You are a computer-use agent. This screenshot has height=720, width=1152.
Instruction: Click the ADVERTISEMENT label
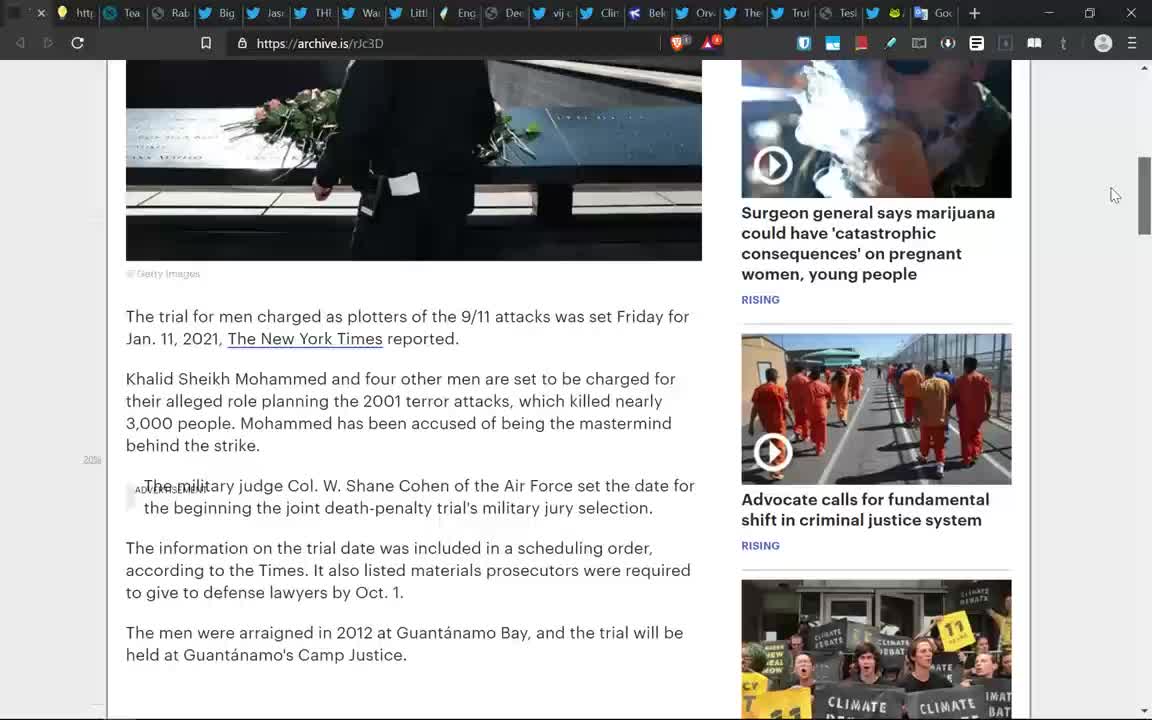170,489
